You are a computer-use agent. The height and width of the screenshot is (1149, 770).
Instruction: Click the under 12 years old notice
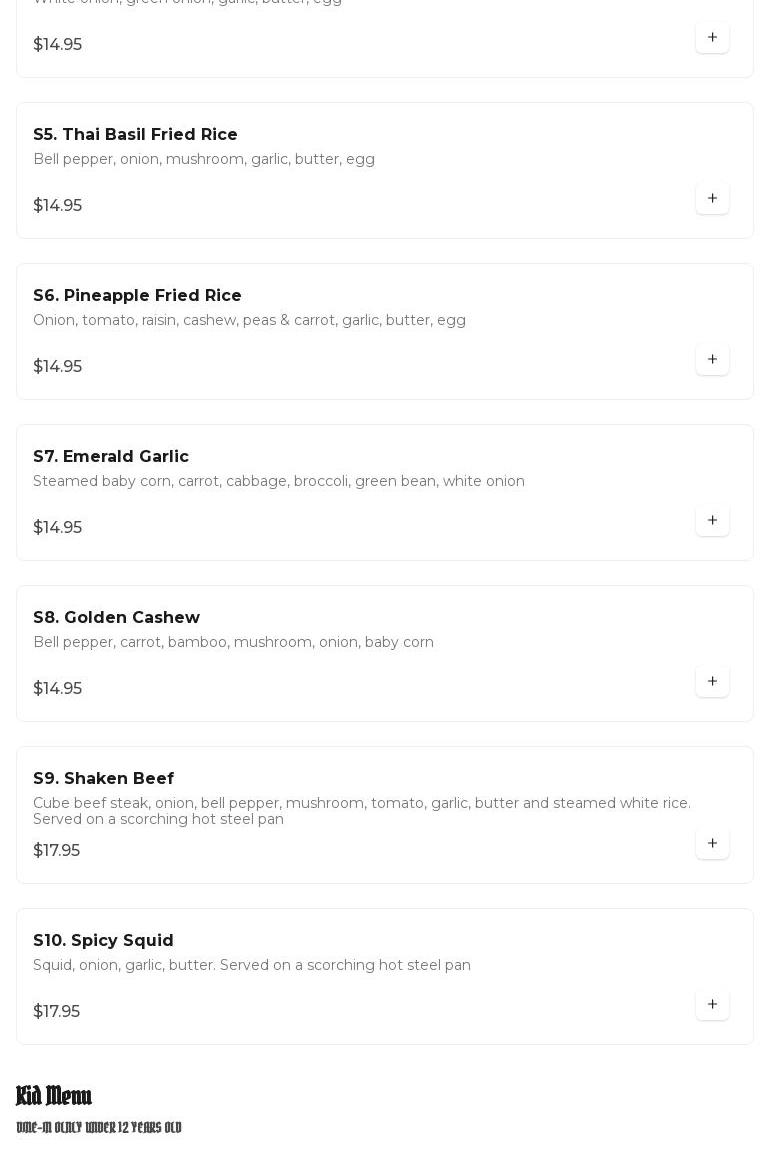pyautogui.click(x=99, y=1128)
